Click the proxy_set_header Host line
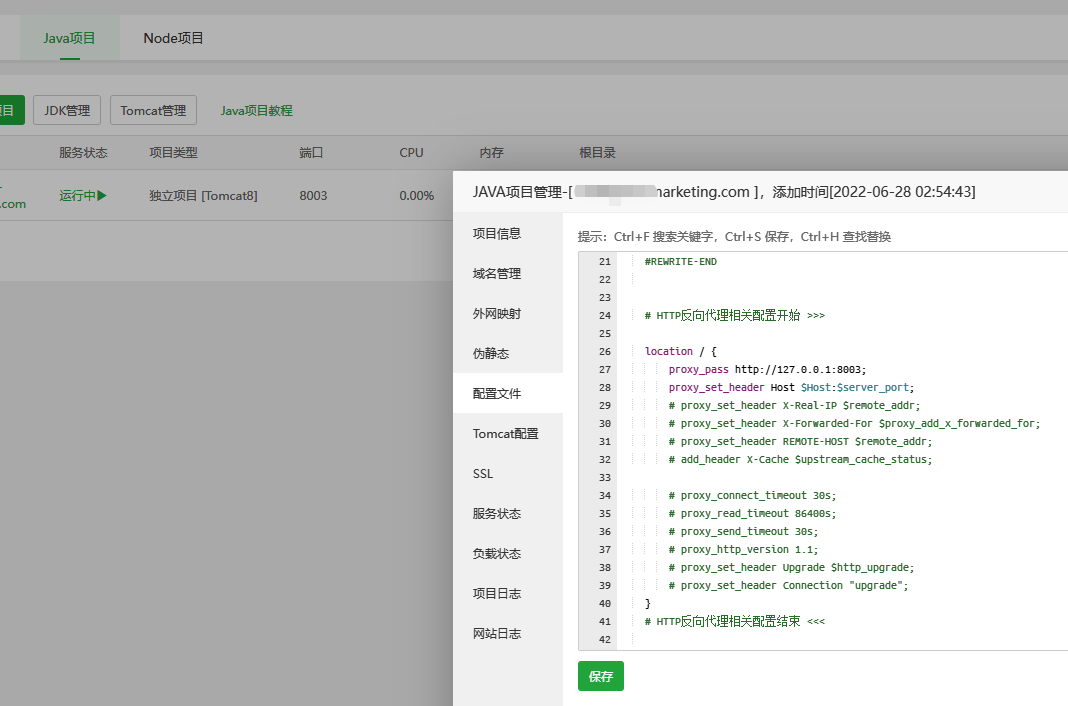1068x706 pixels. click(x=791, y=387)
